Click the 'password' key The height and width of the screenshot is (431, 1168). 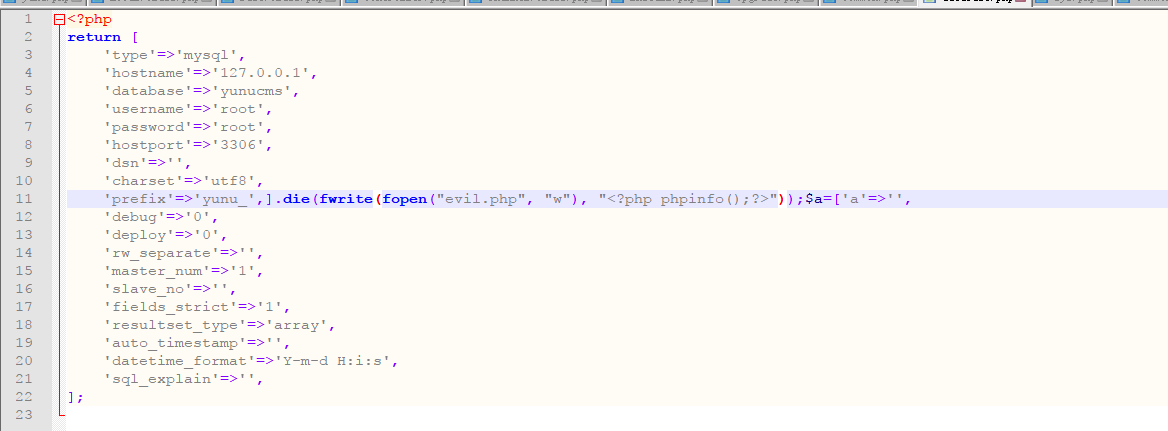coord(148,128)
